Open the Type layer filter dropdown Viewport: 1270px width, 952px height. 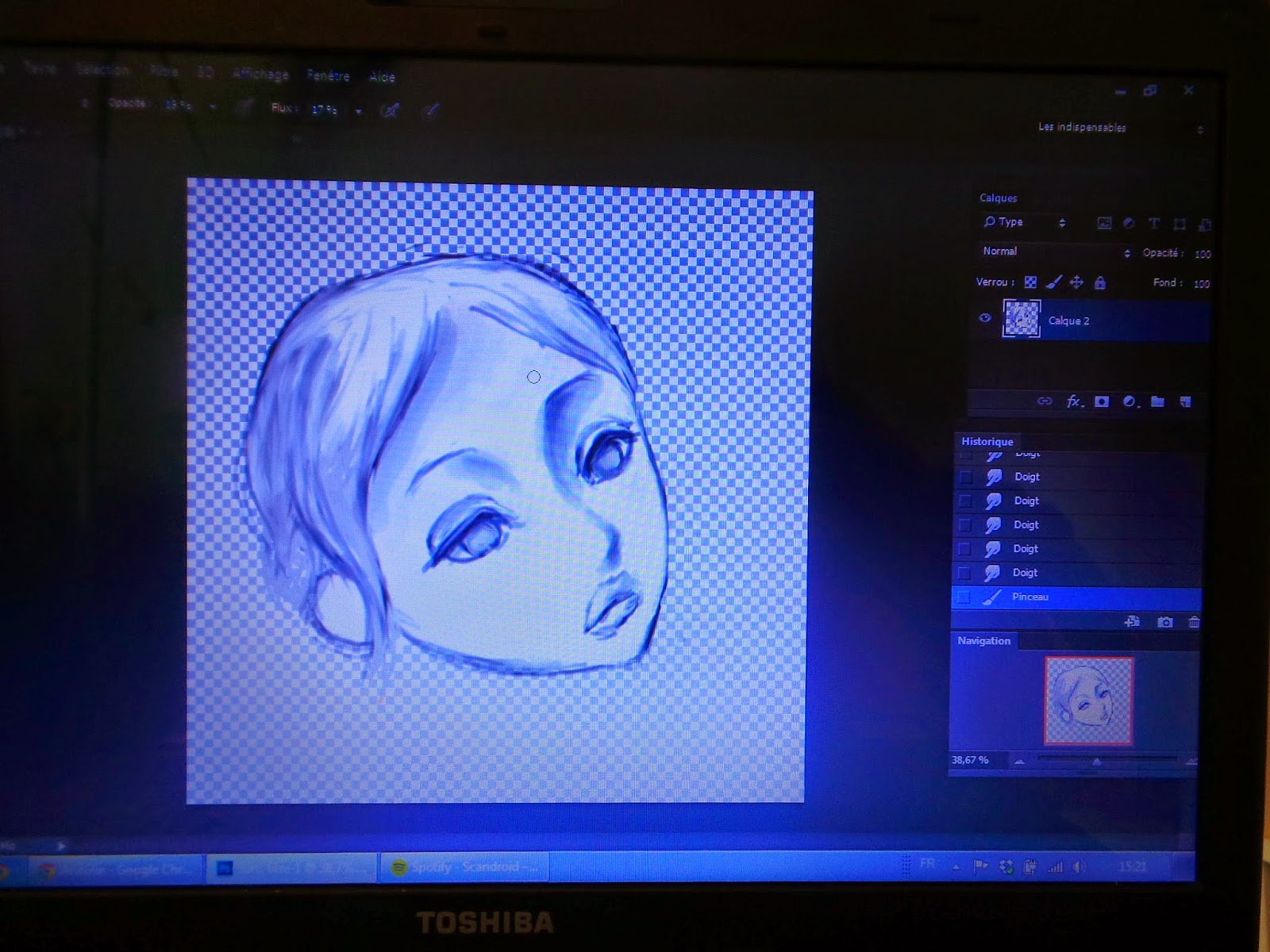(x=1024, y=223)
